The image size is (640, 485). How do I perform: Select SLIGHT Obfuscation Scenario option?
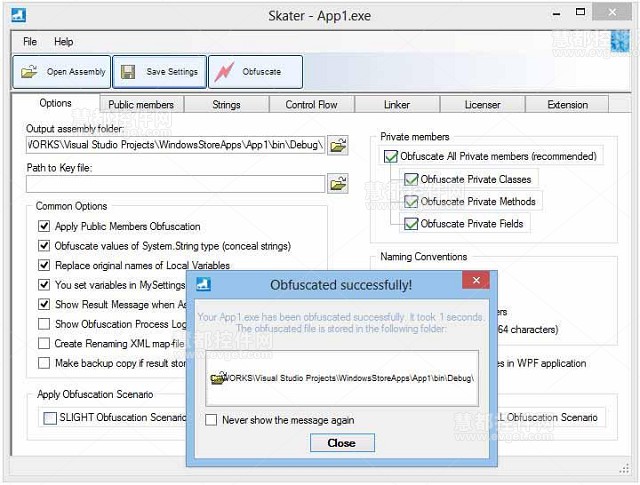50,418
